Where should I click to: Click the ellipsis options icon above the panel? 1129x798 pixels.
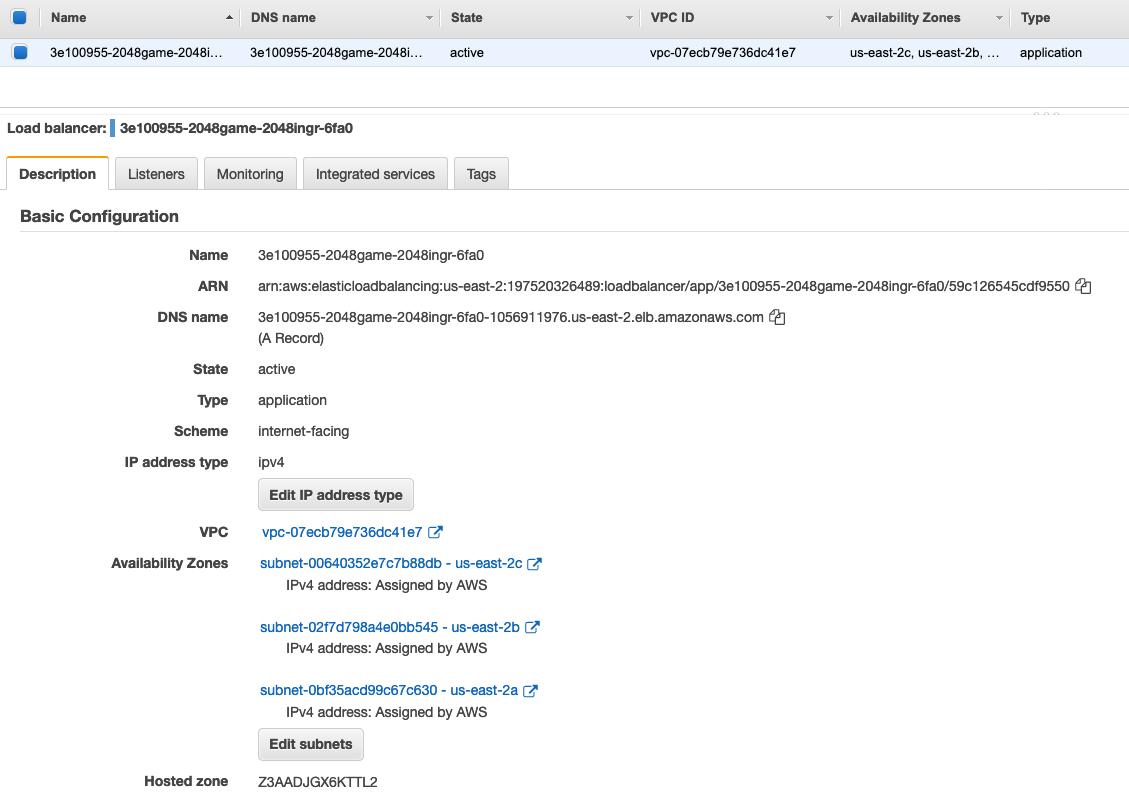(x=1046, y=116)
